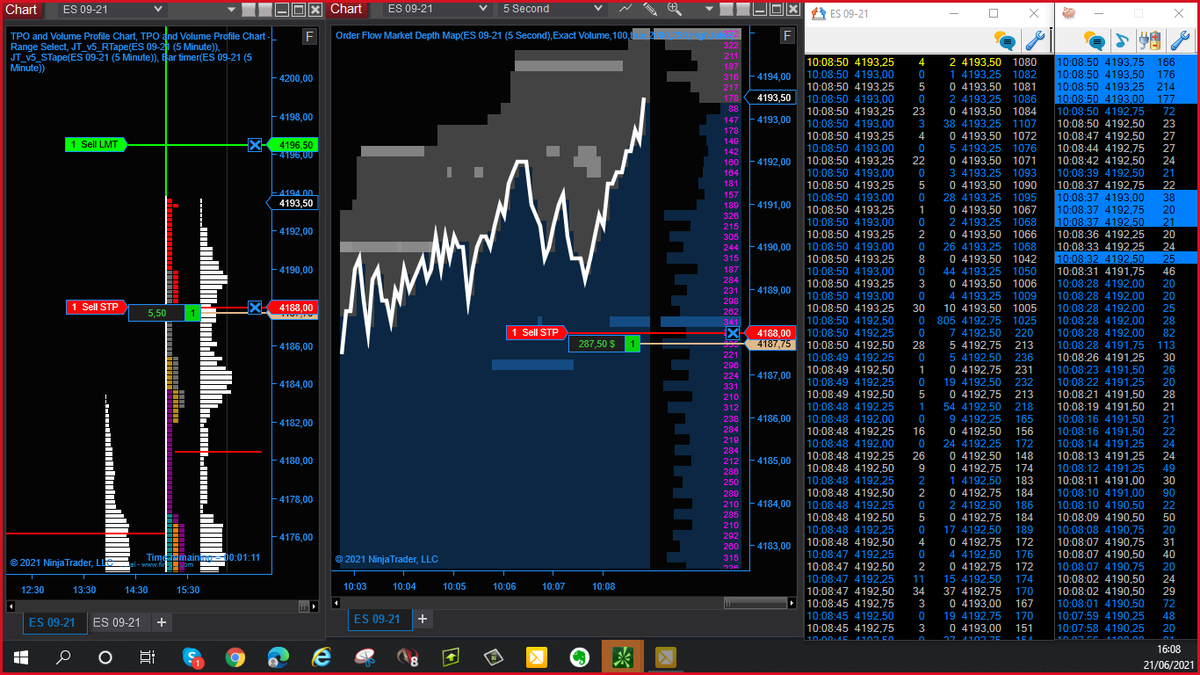This screenshot has width=1200, height=675.
Task: Select the second ES 09-21 tab in left chart
Action: [x=117, y=622]
